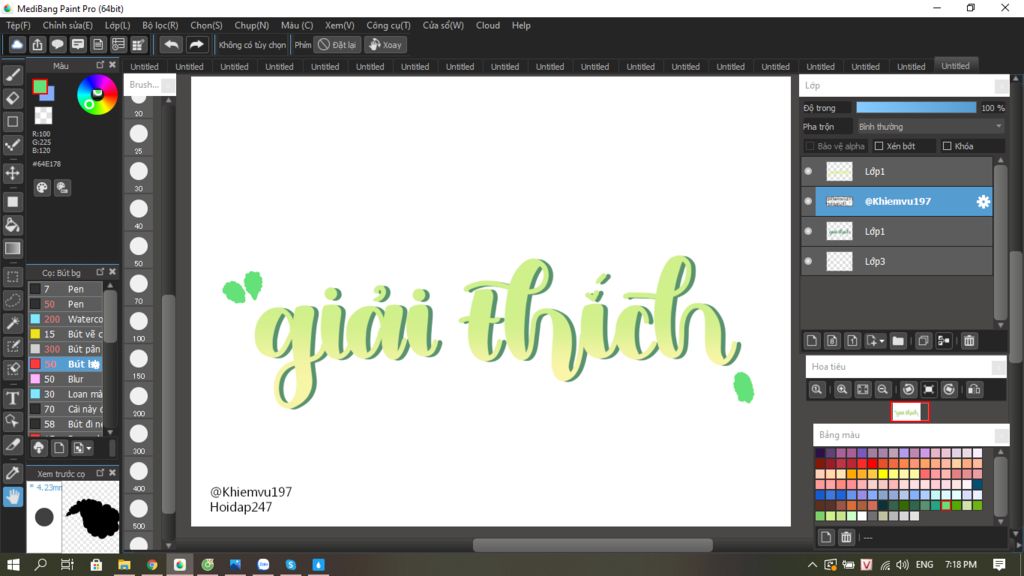Add brush from cloud icon in Cọ panel

(39, 448)
